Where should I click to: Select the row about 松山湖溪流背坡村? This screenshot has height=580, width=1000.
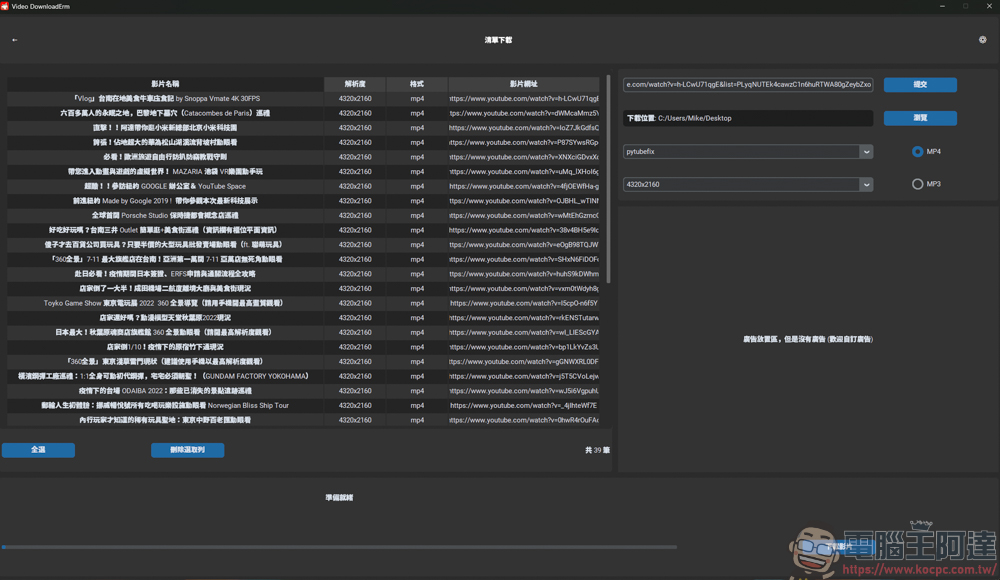(x=303, y=142)
